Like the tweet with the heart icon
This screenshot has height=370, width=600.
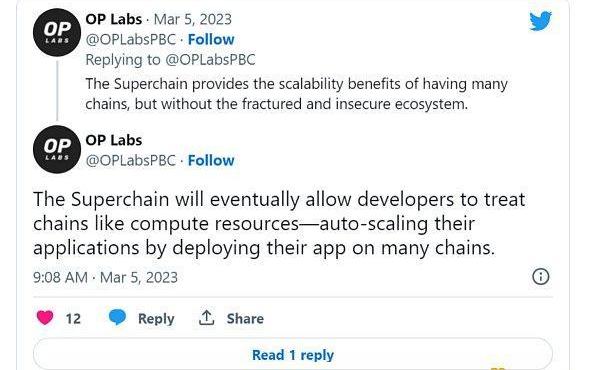45,318
